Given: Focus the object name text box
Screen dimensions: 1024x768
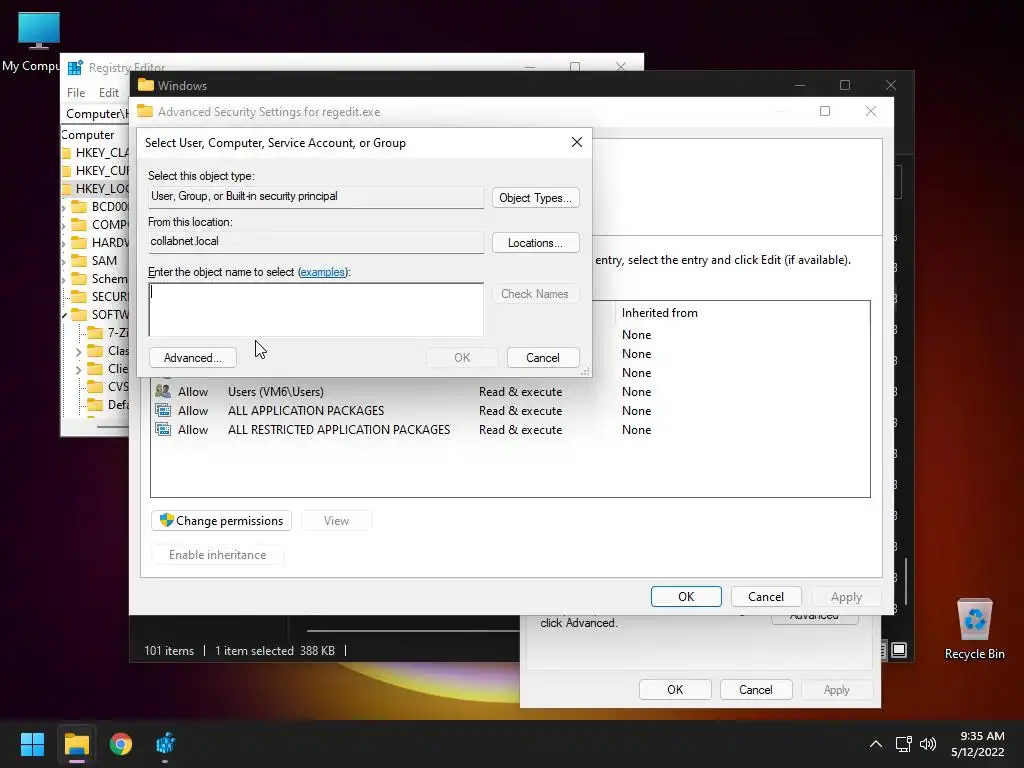Looking at the screenshot, I should tap(316, 310).
